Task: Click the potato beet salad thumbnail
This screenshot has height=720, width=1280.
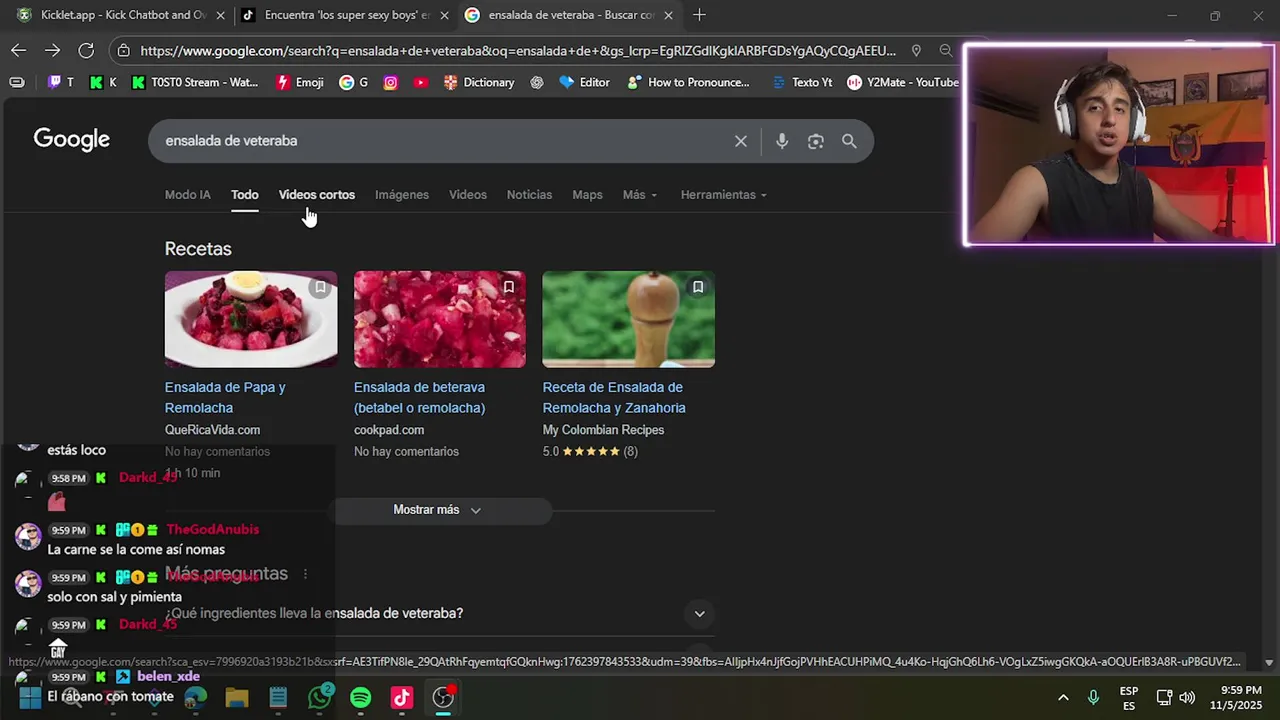Action: (x=251, y=319)
